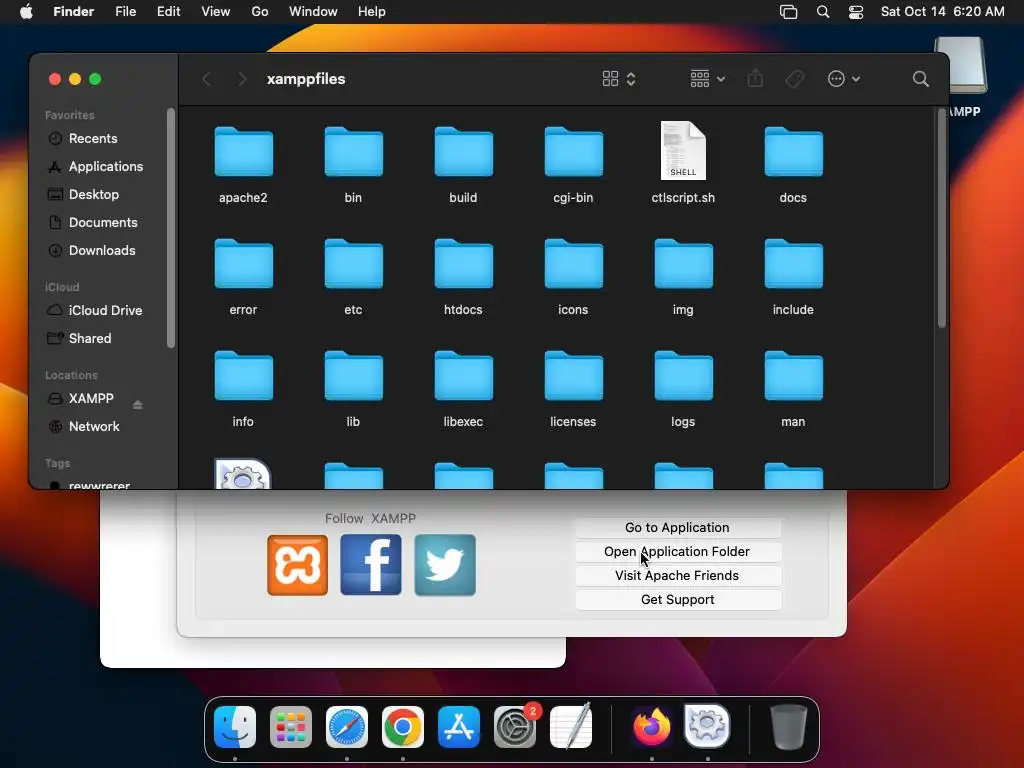Screen dimensions: 1024x768
Task: Open the Help menu
Action: click(x=372, y=12)
